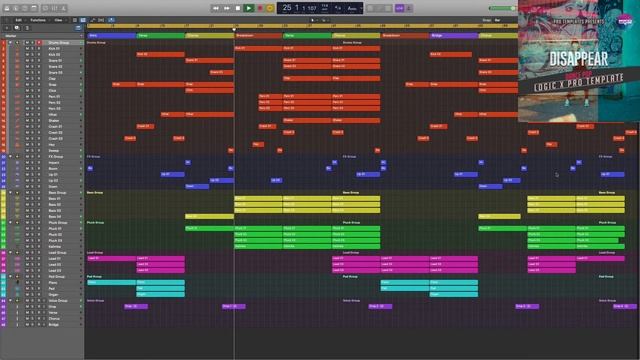Click the Duplicate Track icon
Screen dimensions: 640x360
tap(17, 28)
